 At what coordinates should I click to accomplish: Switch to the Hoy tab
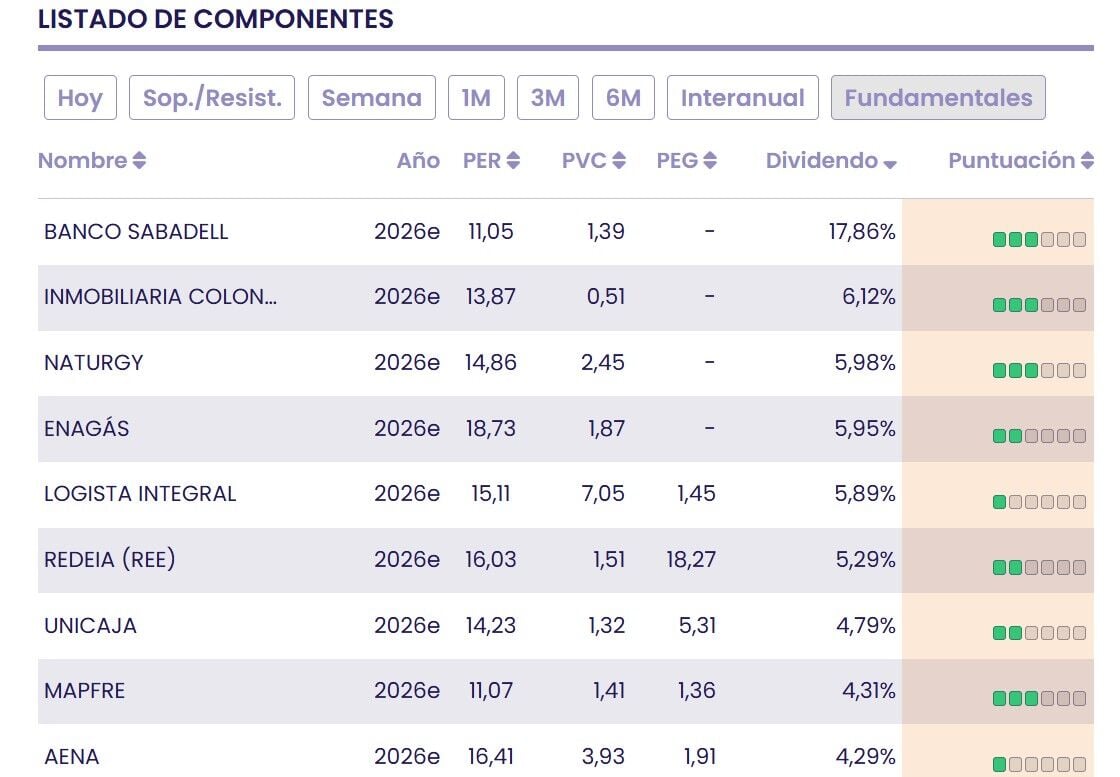click(x=80, y=98)
